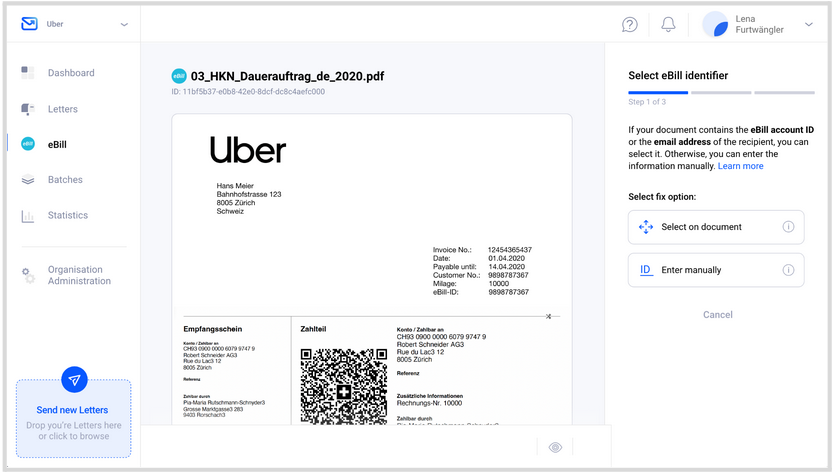
Task: Expand the user account menu chevron
Action: point(808,24)
